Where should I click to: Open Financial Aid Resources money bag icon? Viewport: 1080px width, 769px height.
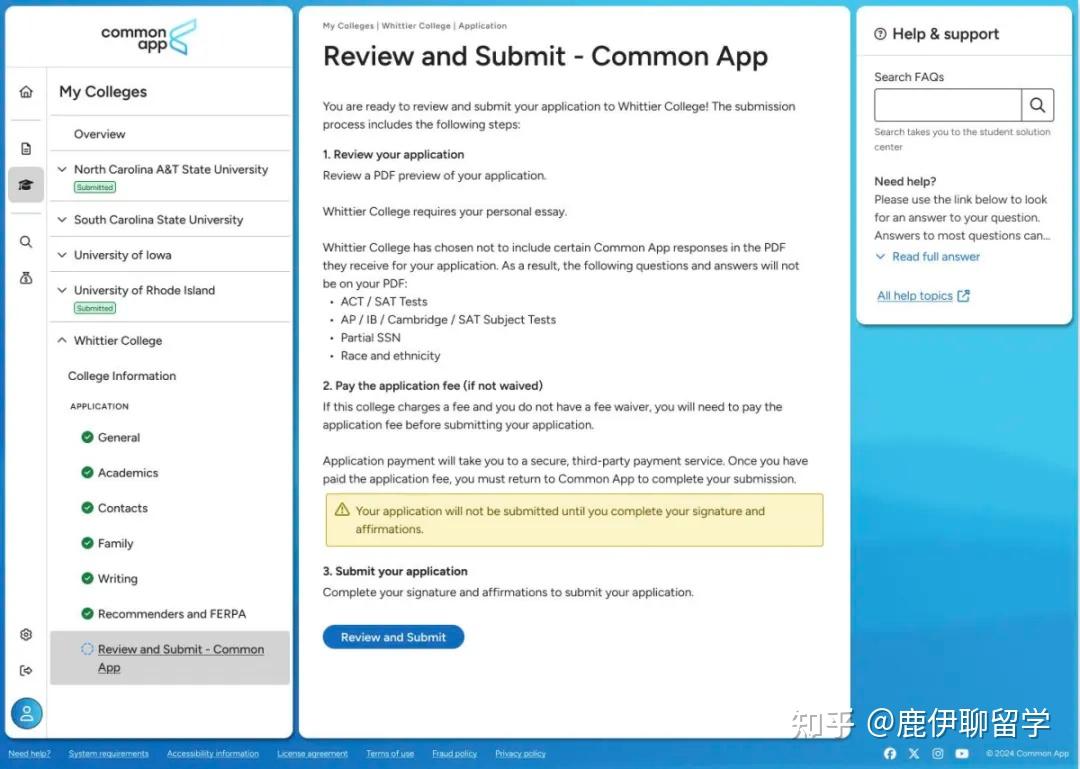pyautogui.click(x=26, y=277)
